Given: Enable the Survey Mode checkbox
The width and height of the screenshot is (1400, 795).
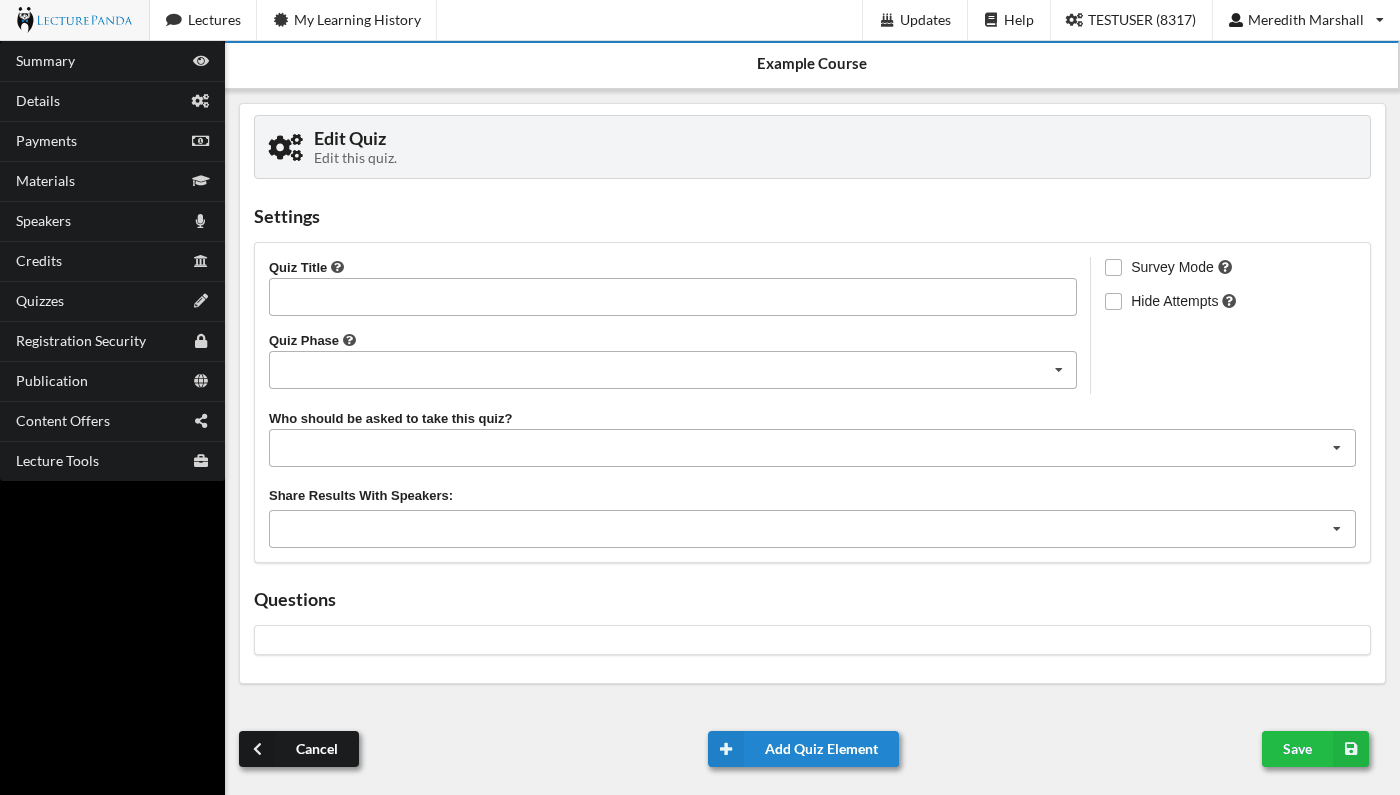Looking at the screenshot, I should coord(1113,267).
